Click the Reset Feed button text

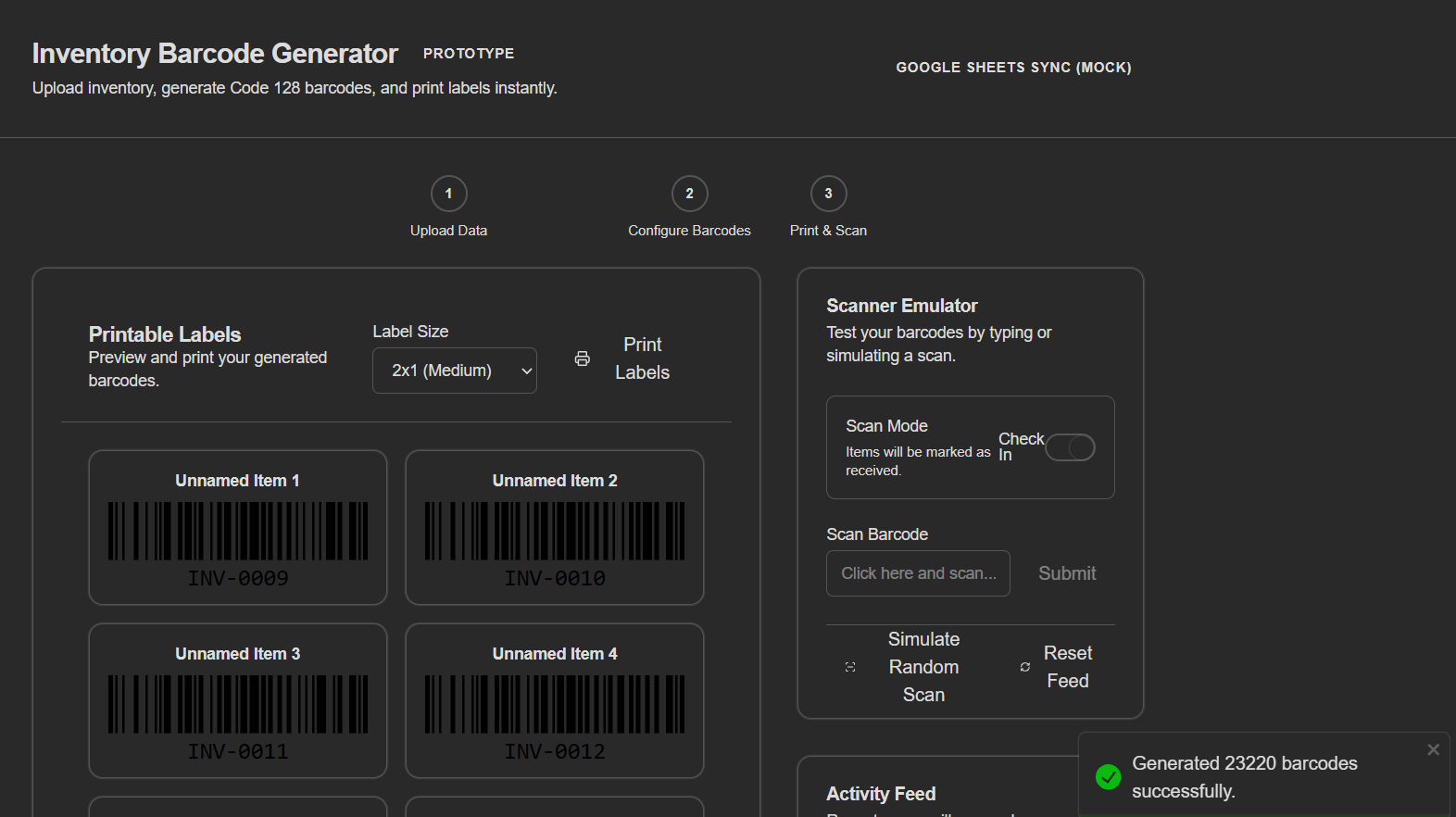1068,667
